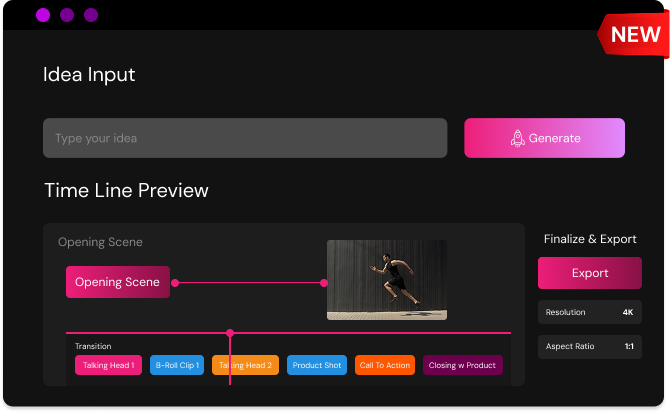Choose the Product Shot clip

(x=317, y=365)
